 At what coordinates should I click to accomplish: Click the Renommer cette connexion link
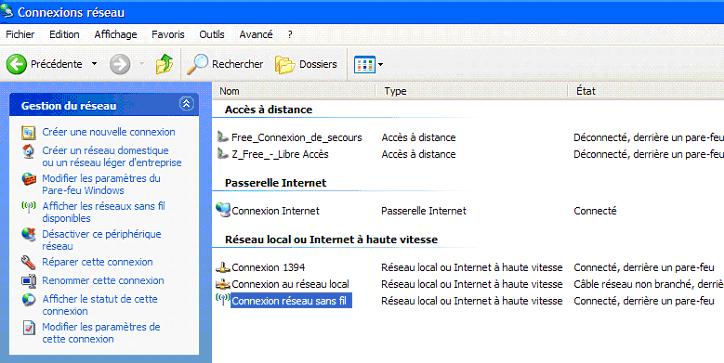tap(103, 280)
